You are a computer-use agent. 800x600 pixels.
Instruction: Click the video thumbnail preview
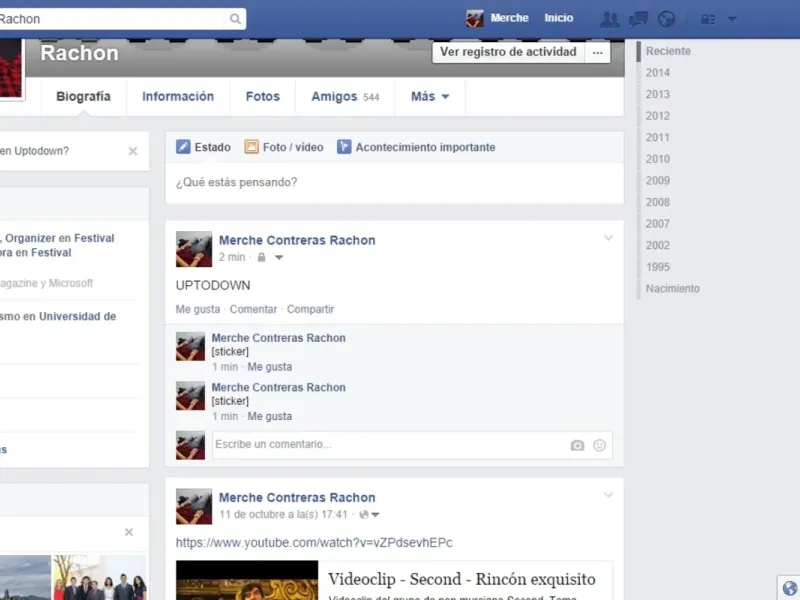(x=247, y=581)
